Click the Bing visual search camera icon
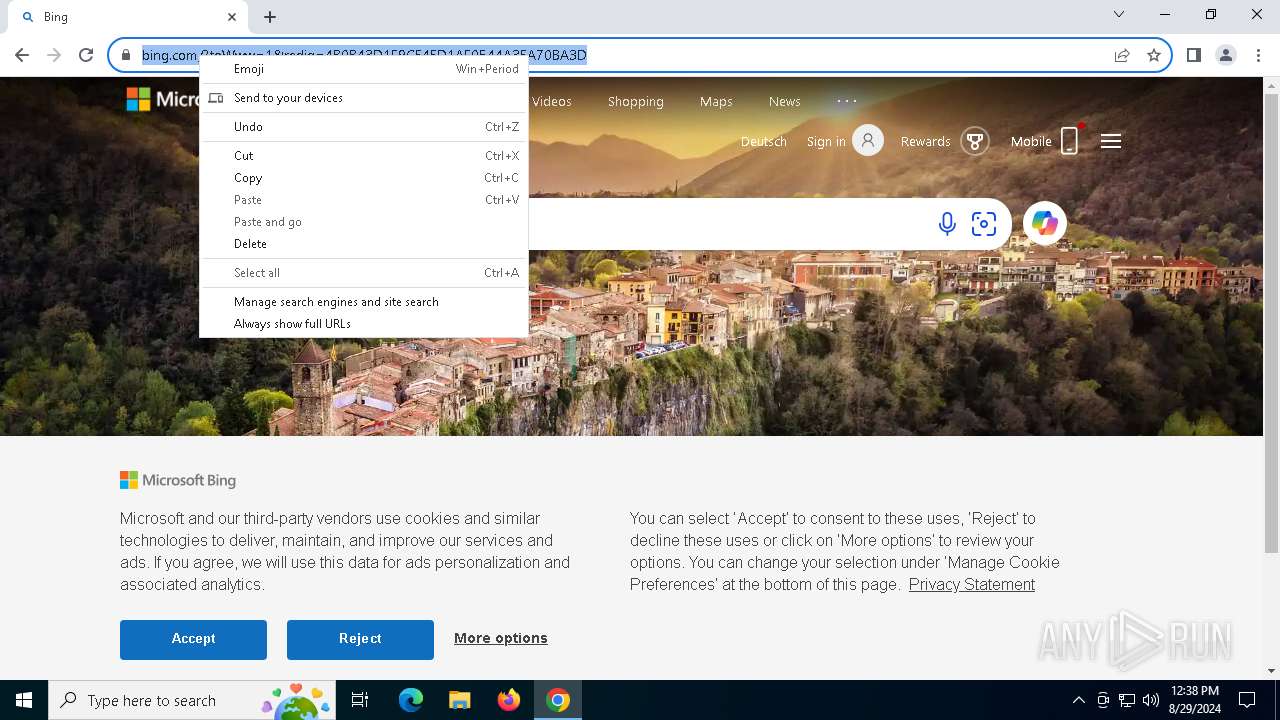The width and height of the screenshot is (1280, 720). coord(984,224)
